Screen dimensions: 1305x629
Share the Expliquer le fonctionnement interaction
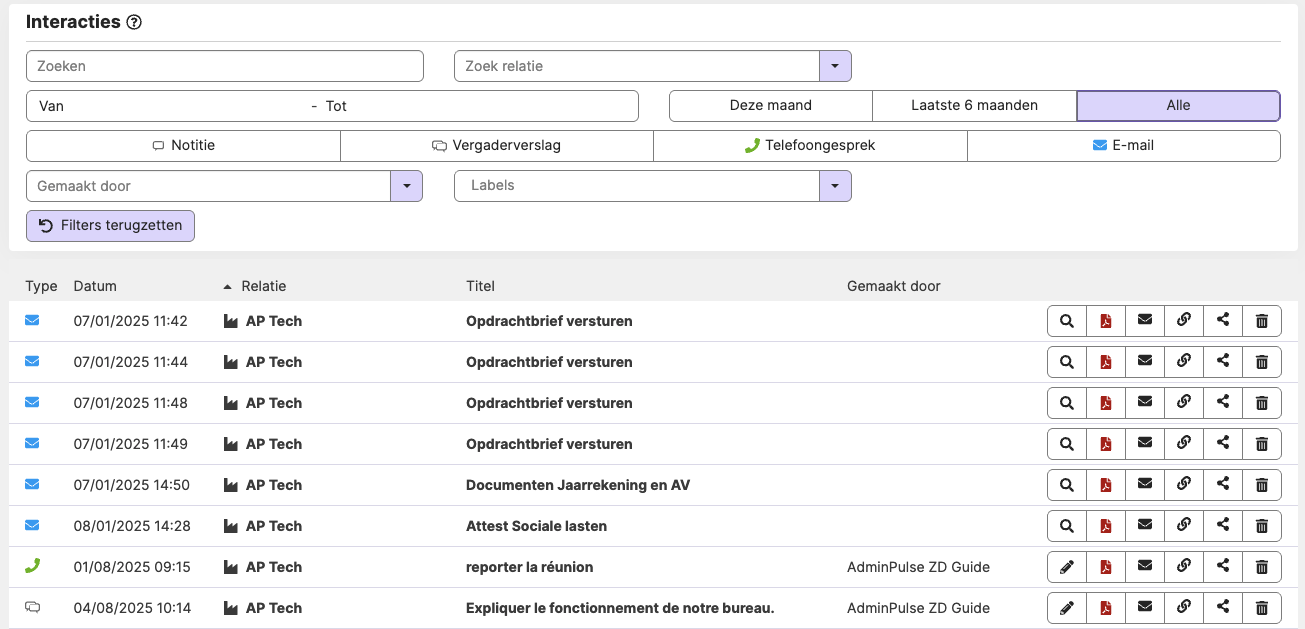(x=1223, y=608)
